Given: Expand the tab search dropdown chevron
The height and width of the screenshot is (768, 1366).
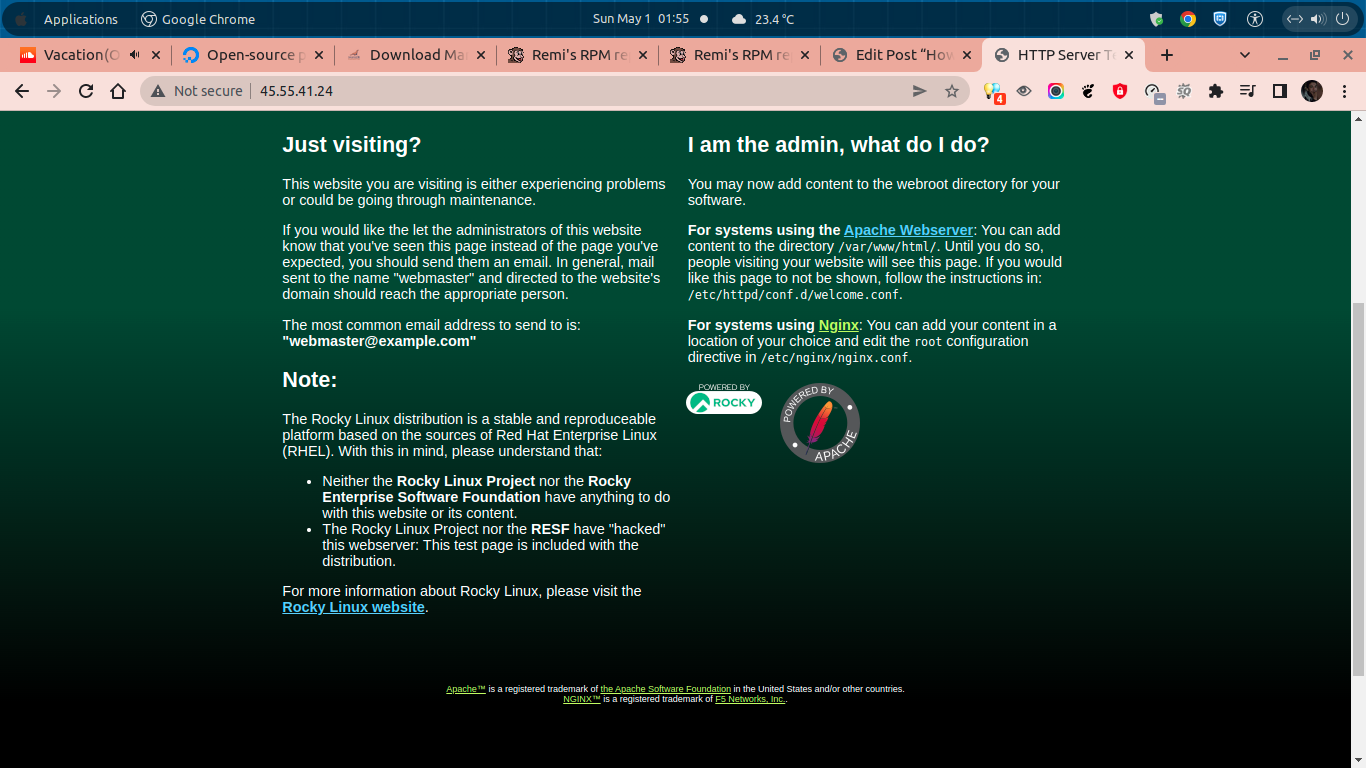Looking at the screenshot, I should pyautogui.click(x=1245, y=55).
